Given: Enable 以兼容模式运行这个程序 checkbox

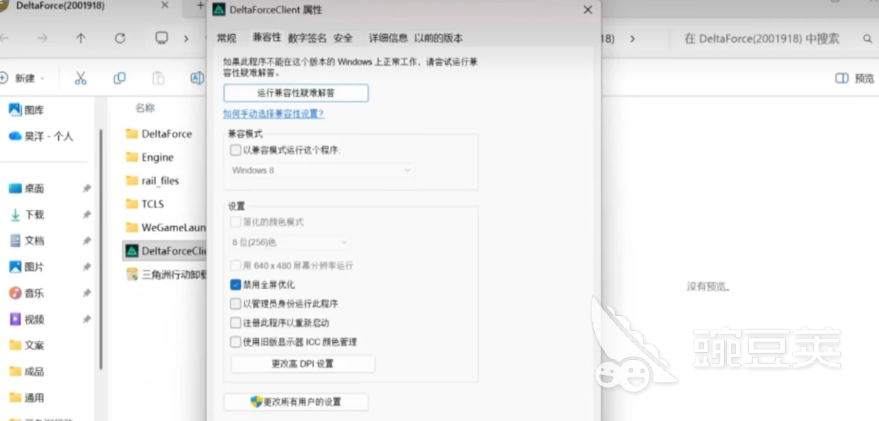Looking at the screenshot, I should [x=235, y=150].
